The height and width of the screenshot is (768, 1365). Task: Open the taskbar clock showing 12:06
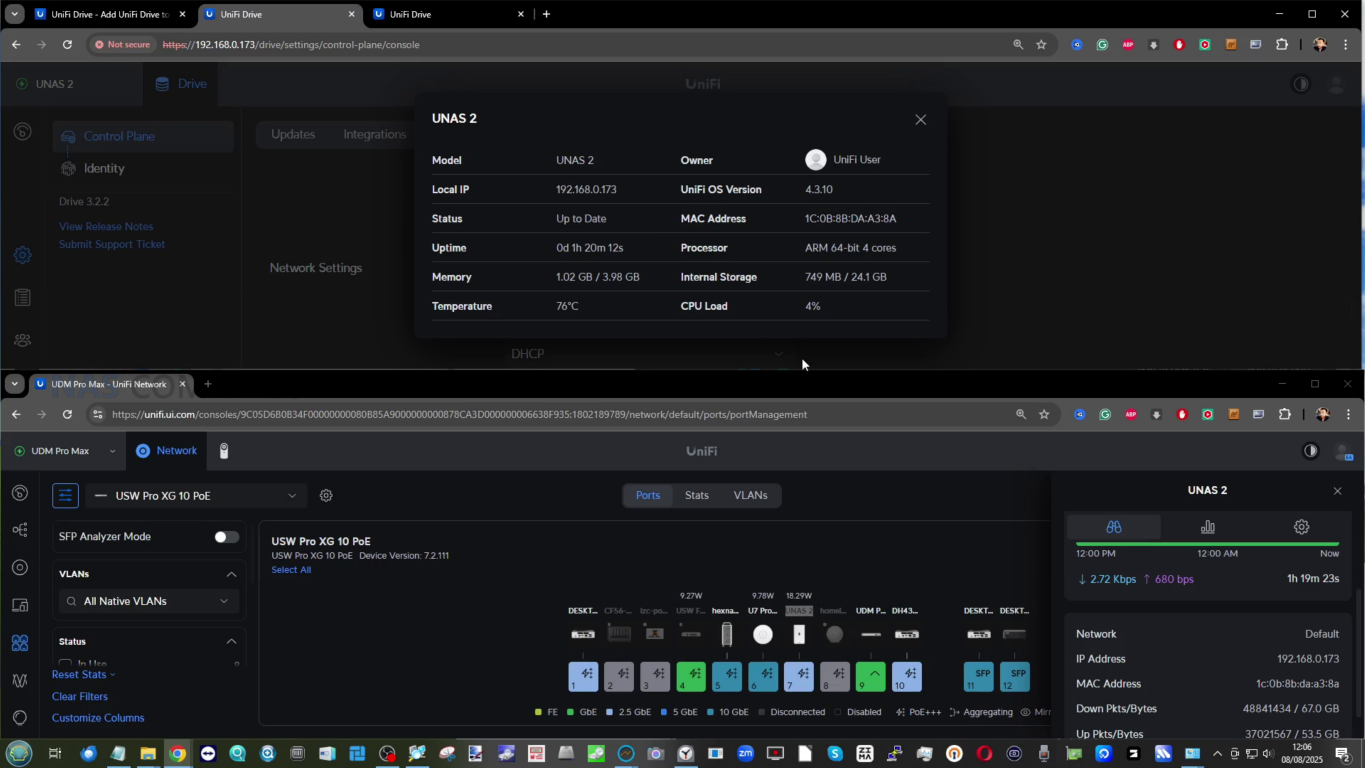click(1304, 753)
